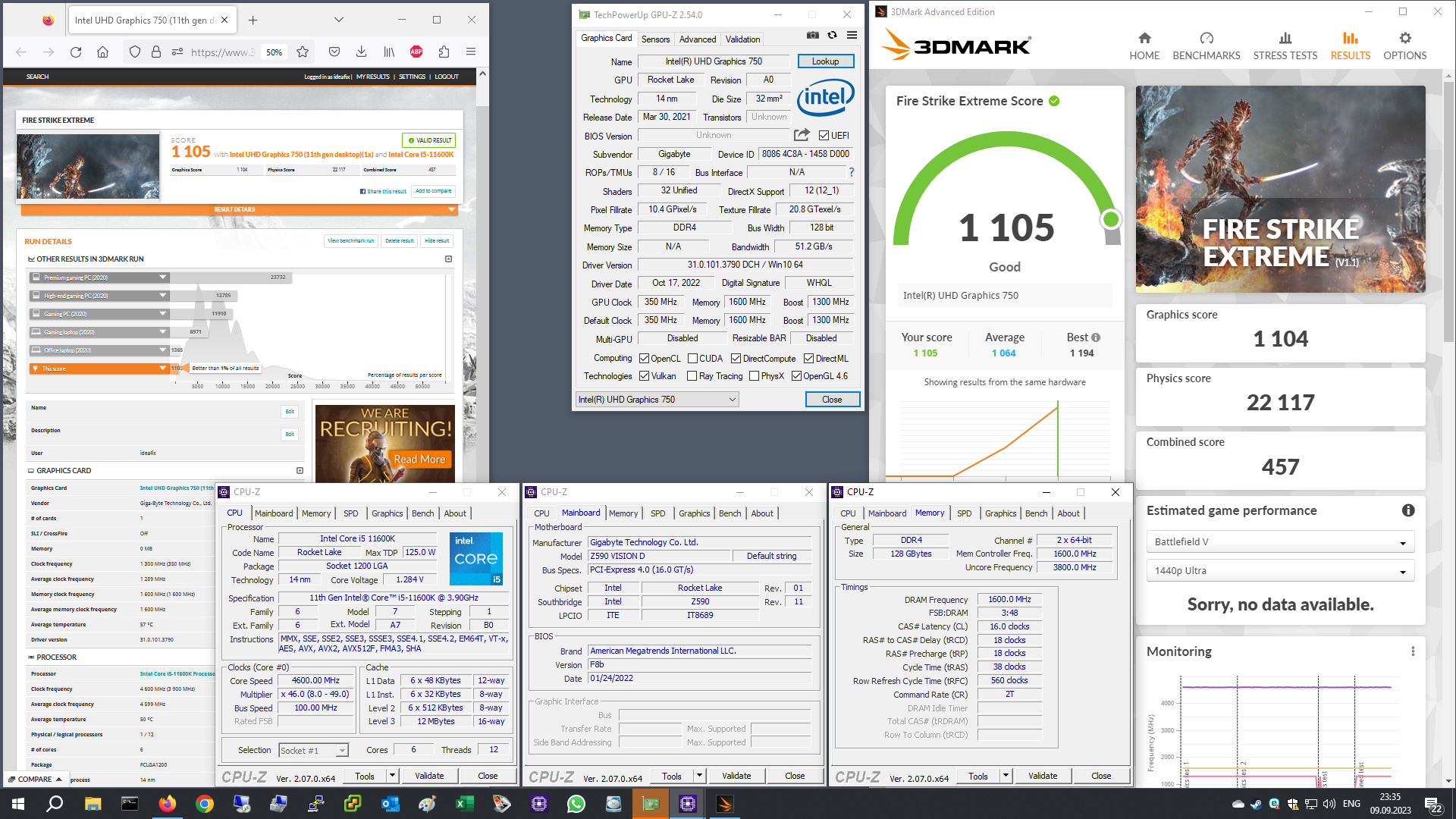Click Firefox reload page icon
Image resolution: width=1456 pixels, height=819 pixels.
[76, 52]
